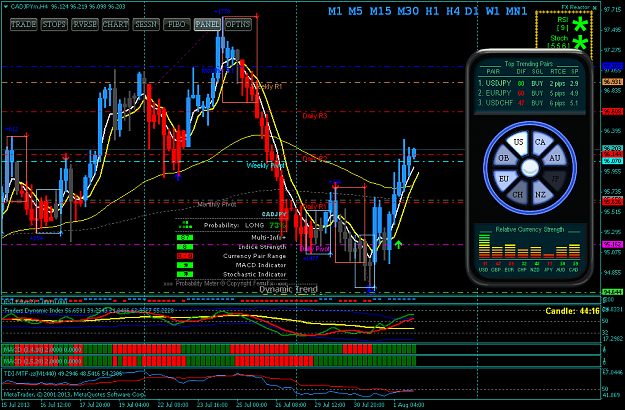Click the +1778 pips label near peak
Screen dimensions: 625x410
[222, 12]
